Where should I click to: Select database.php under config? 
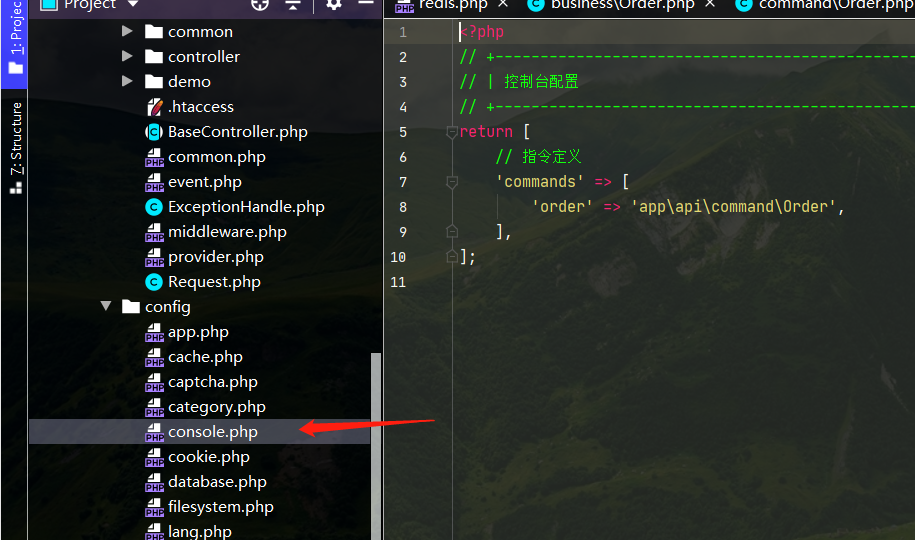coord(217,482)
